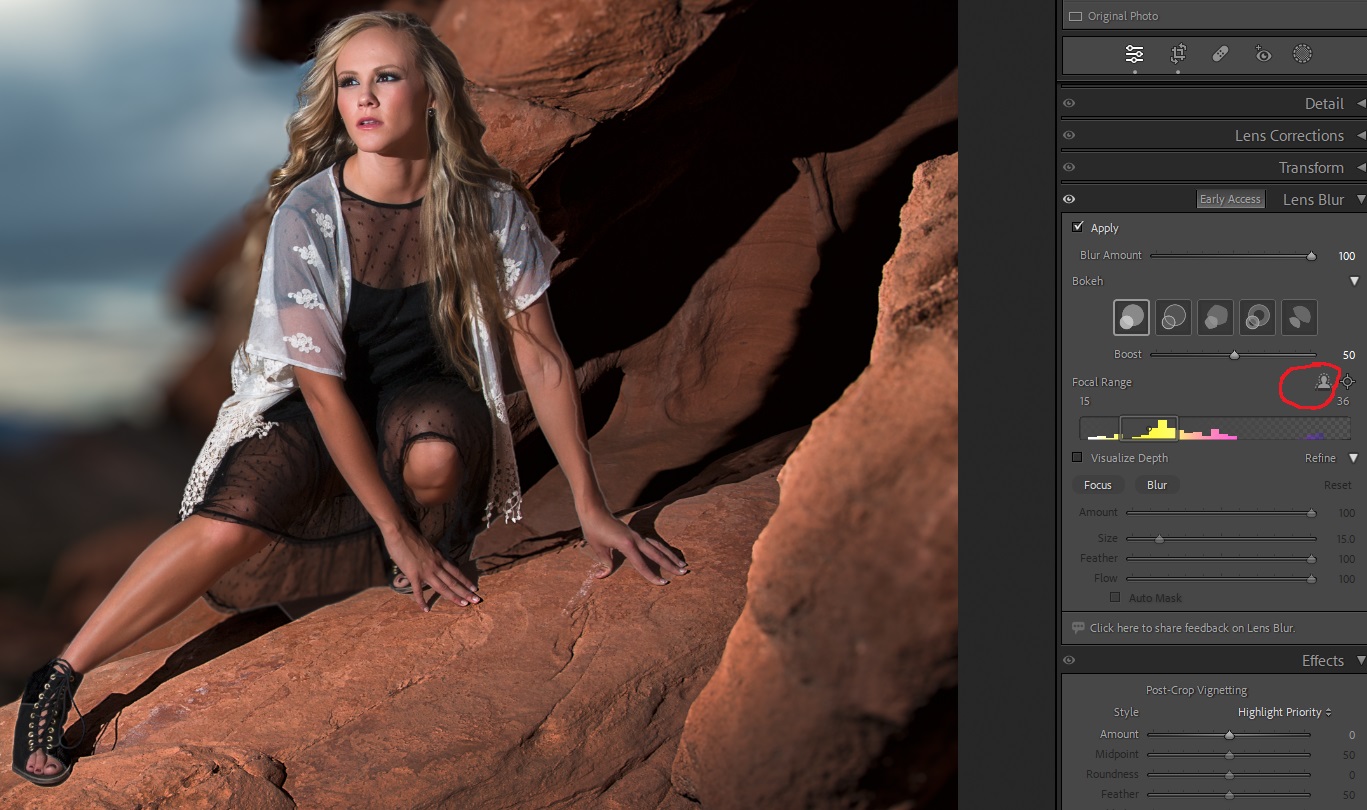
Task: Choose the Ring bokeh style
Action: [x=1257, y=318]
